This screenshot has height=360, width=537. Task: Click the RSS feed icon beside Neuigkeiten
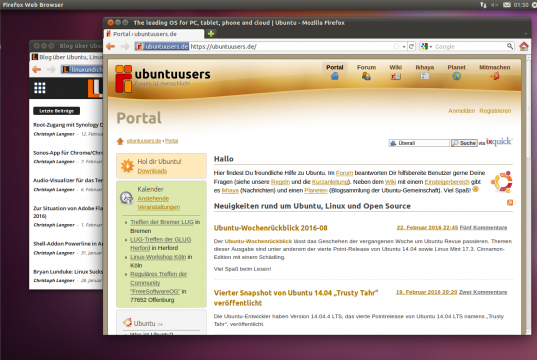[510, 203]
